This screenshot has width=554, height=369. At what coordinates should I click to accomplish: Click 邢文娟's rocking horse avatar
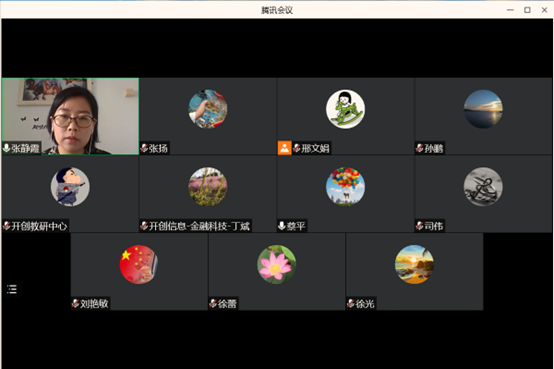[x=345, y=109]
